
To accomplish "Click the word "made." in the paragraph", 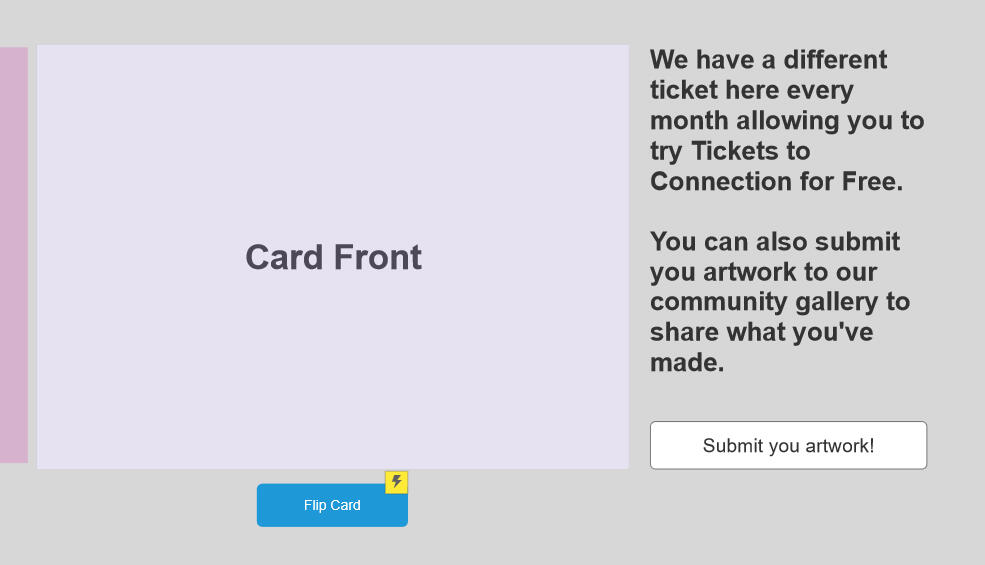I will (x=687, y=362).
